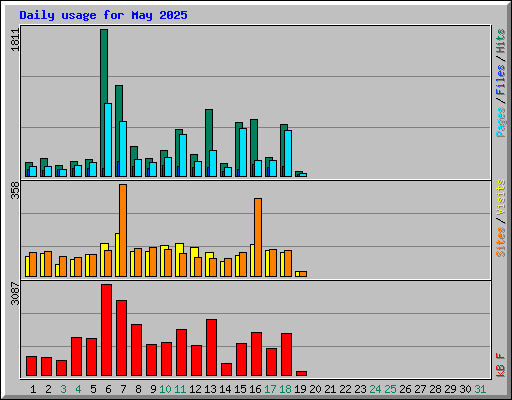Click day 8 on the x-axis

[138, 389]
